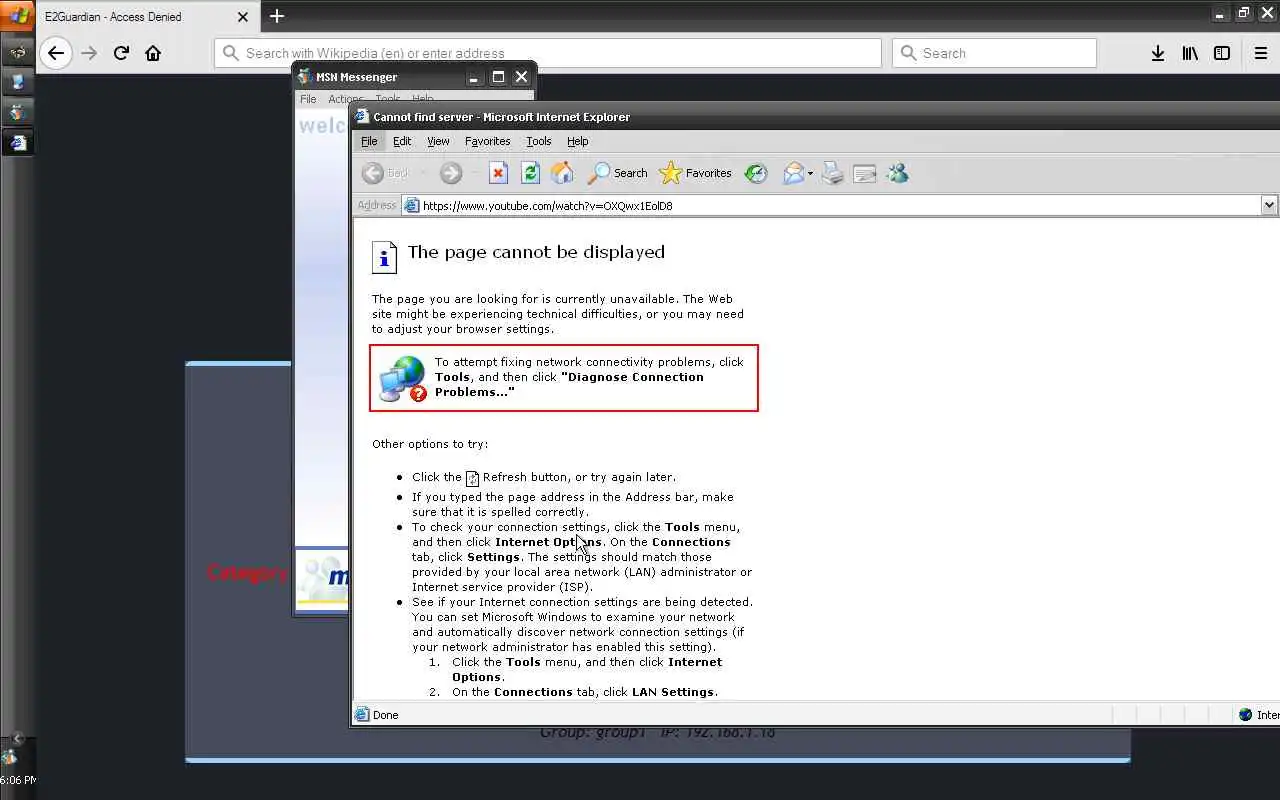Click the Discuss icon in Internet Explorer's toolbar
Image resolution: width=1280 pixels, height=800 pixels.
(865, 173)
